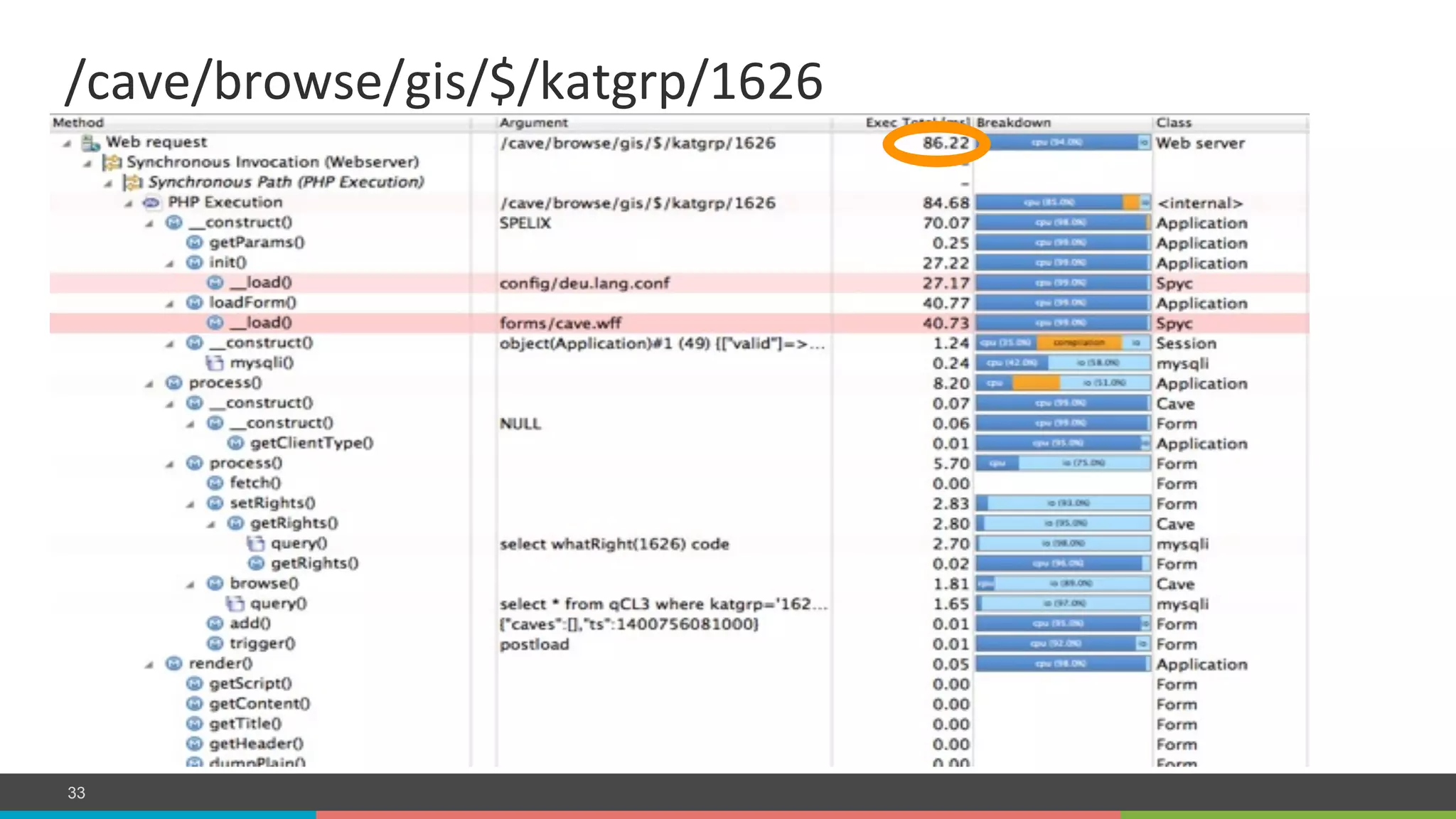Click the Synchronous Path (PHP Execution) icon

132,183
